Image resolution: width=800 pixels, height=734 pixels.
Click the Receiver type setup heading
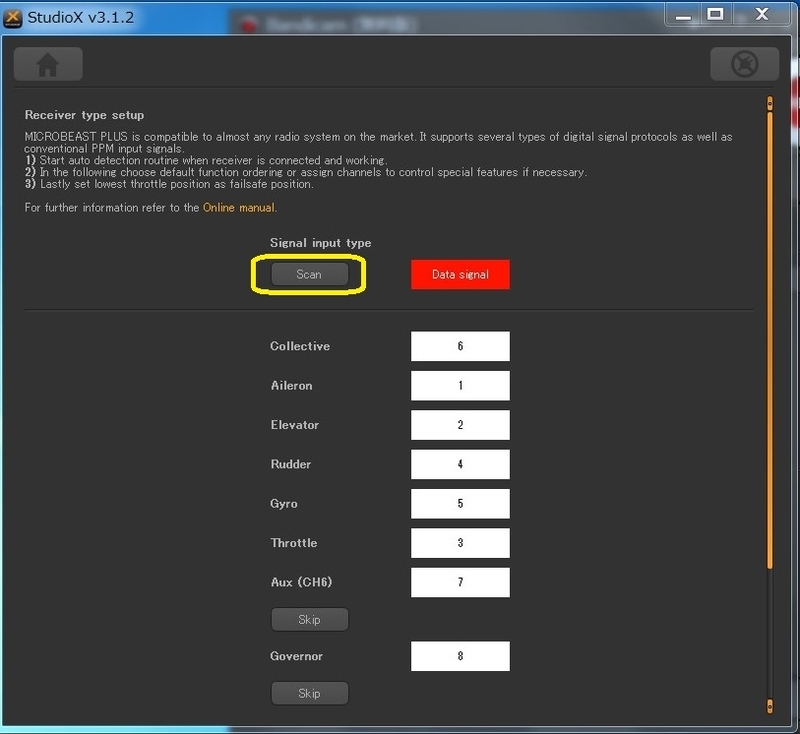pos(84,115)
